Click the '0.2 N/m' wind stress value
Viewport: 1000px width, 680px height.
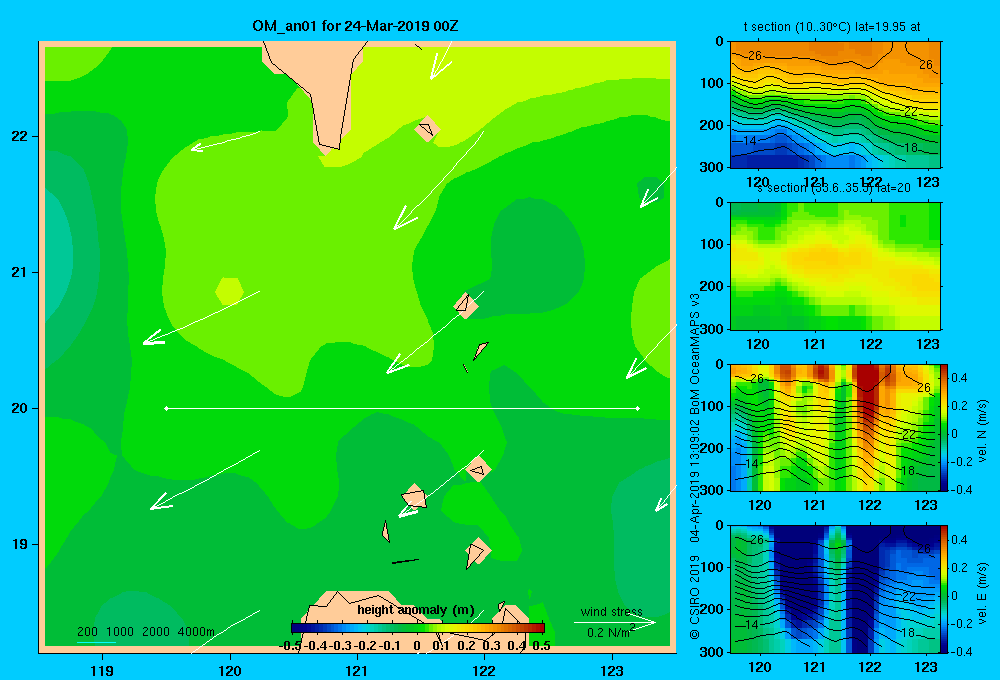(609, 633)
